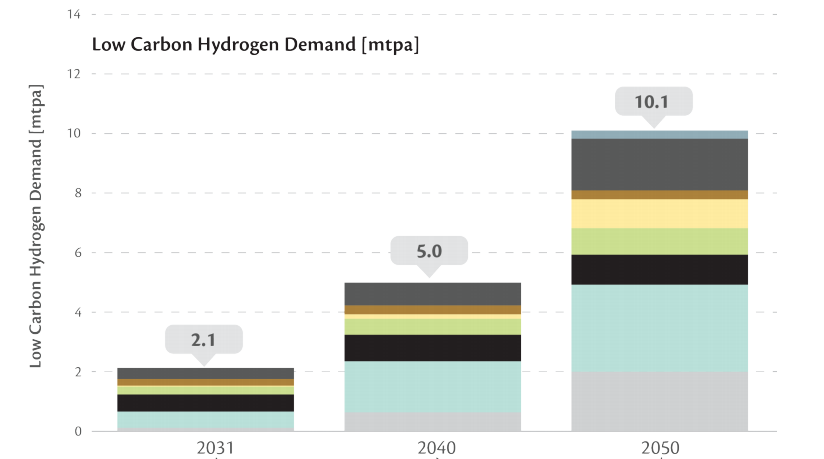Click the y-axis tick label 14
This screenshot has width=824, height=459.
(x=72, y=14)
